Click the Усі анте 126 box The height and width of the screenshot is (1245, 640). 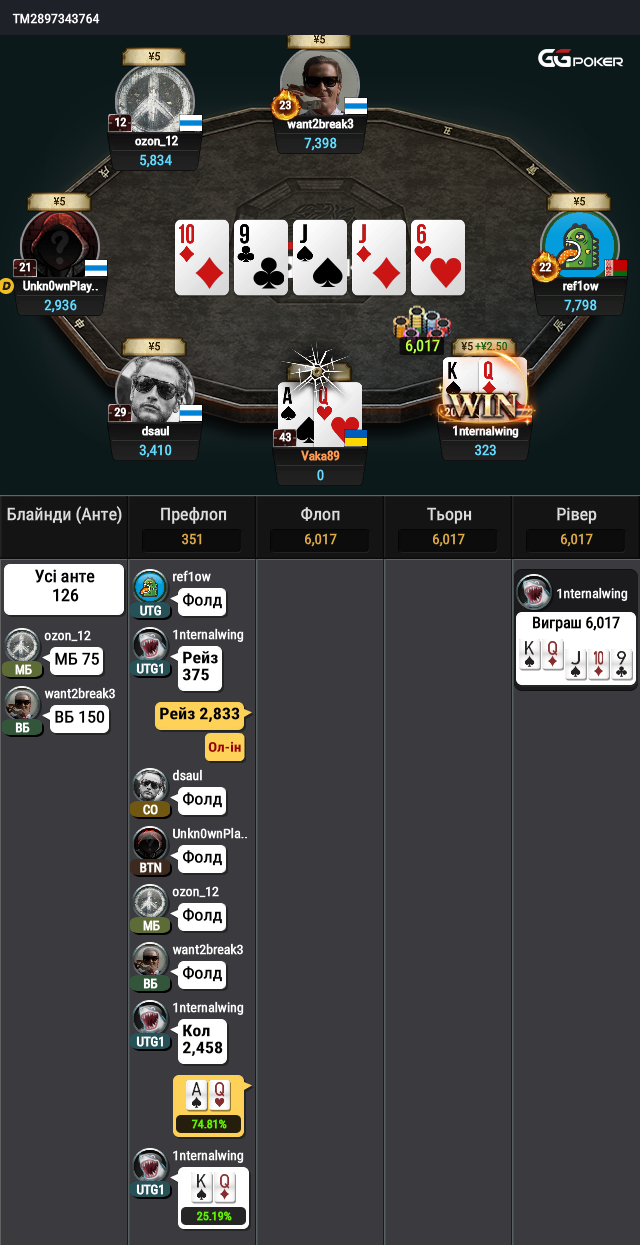coord(64,588)
